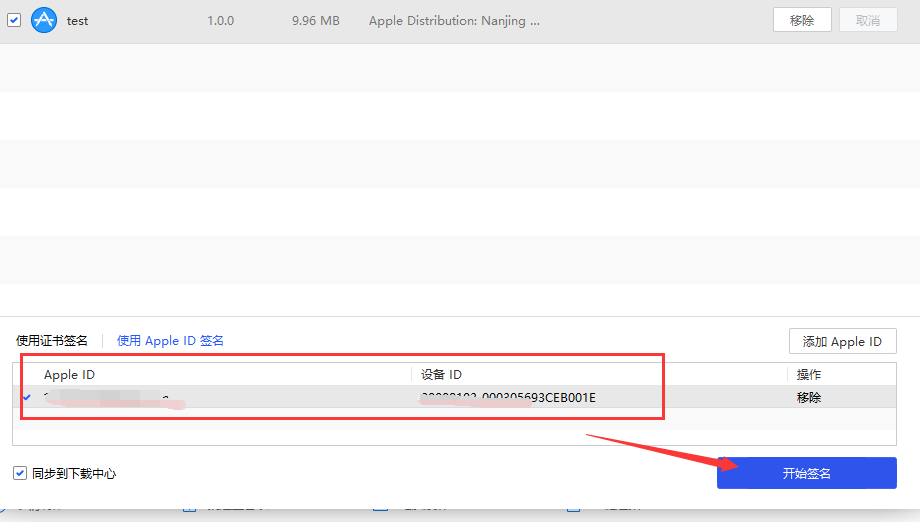Click the App Store icon for test
Image resolution: width=920 pixels, height=522 pixels.
click(x=44, y=21)
